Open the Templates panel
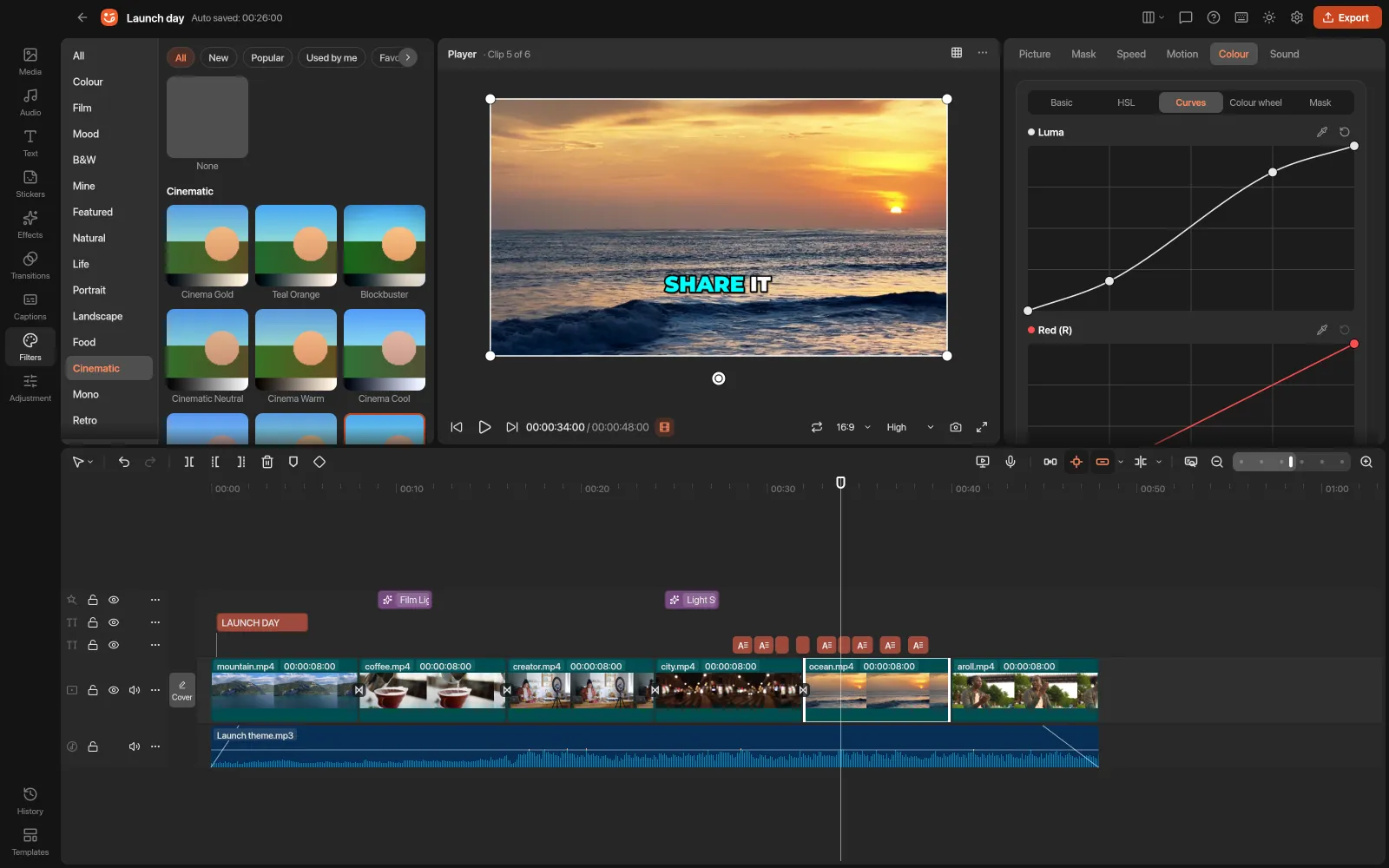This screenshot has height=868, width=1389. (30, 842)
